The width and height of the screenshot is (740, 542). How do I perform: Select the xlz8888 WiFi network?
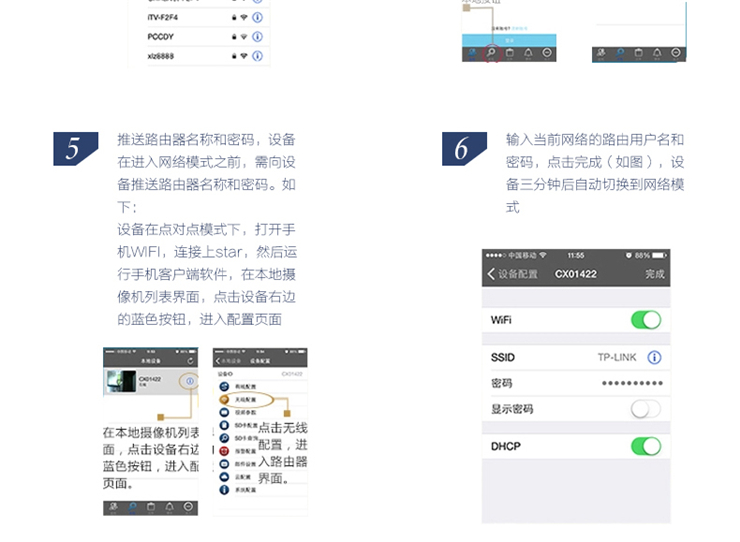(208, 56)
